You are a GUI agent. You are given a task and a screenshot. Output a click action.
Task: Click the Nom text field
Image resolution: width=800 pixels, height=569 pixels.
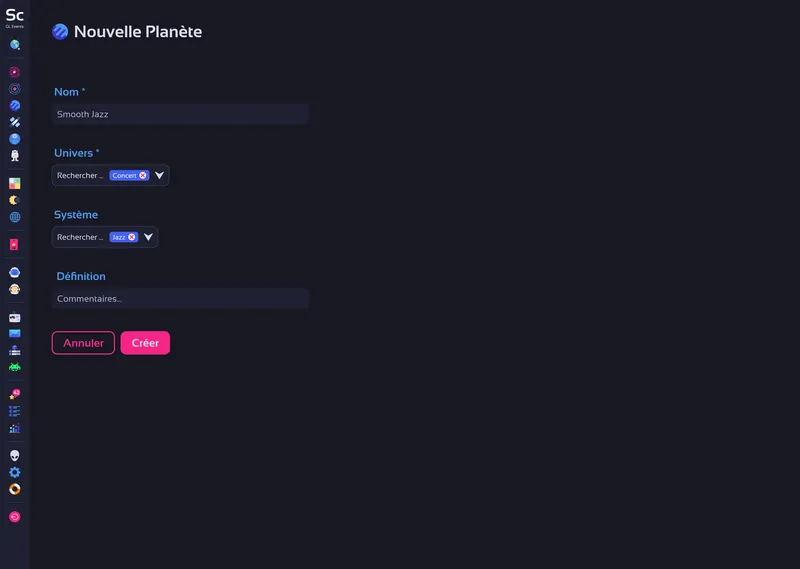pyautogui.click(x=180, y=115)
